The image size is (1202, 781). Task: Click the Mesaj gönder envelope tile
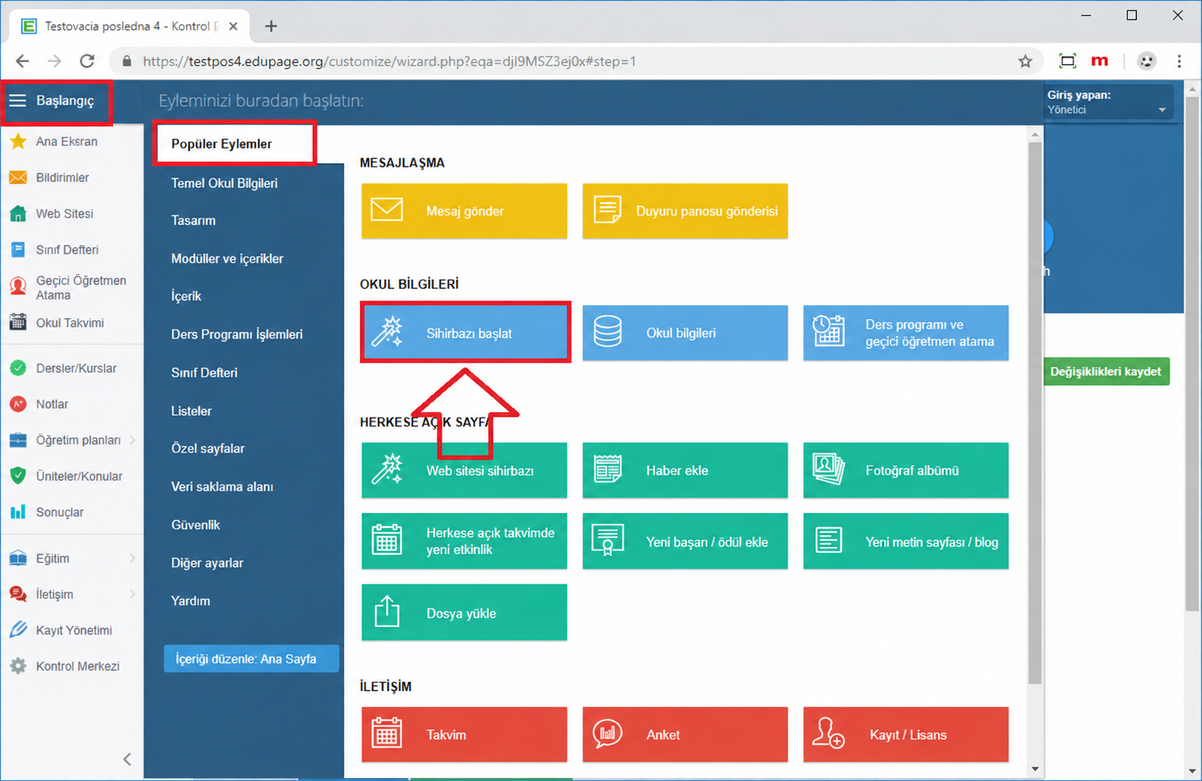[464, 211]
